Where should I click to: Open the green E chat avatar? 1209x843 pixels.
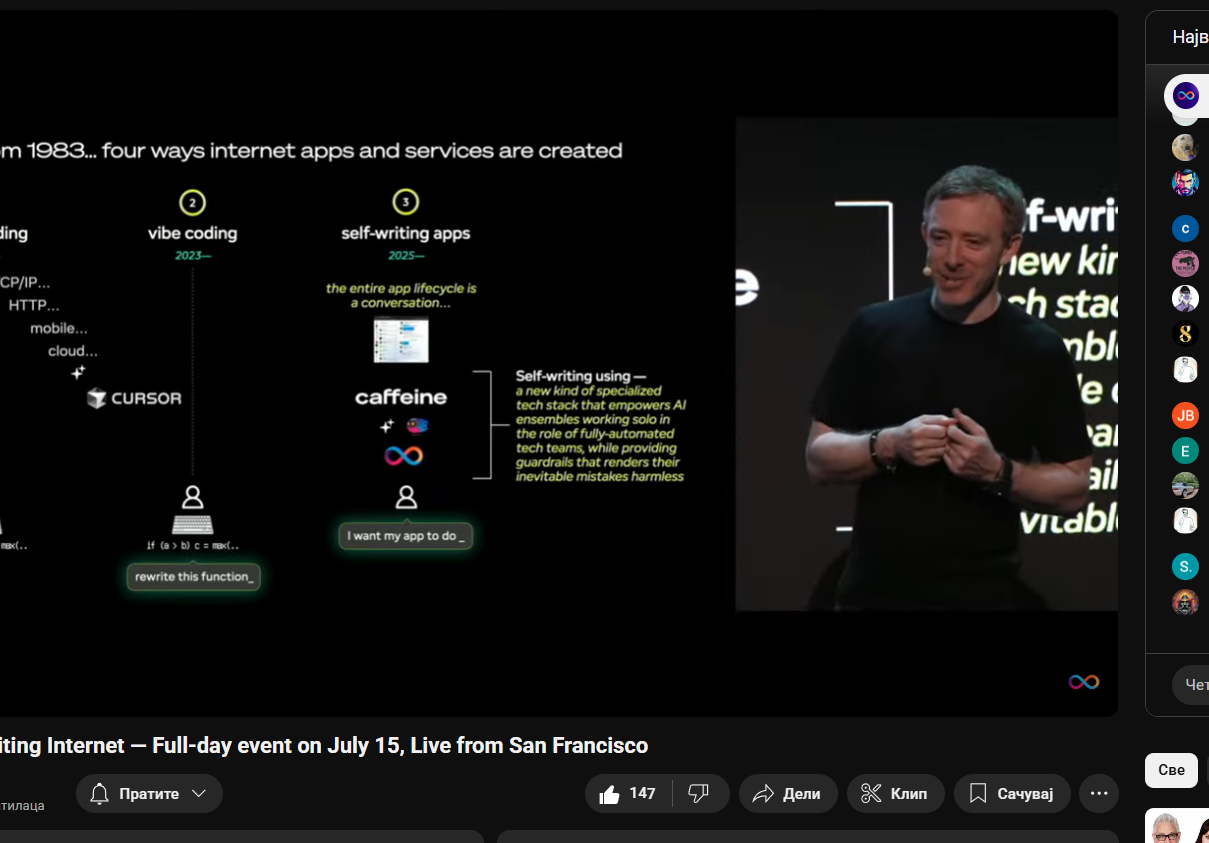click(x=1185, y=450)
